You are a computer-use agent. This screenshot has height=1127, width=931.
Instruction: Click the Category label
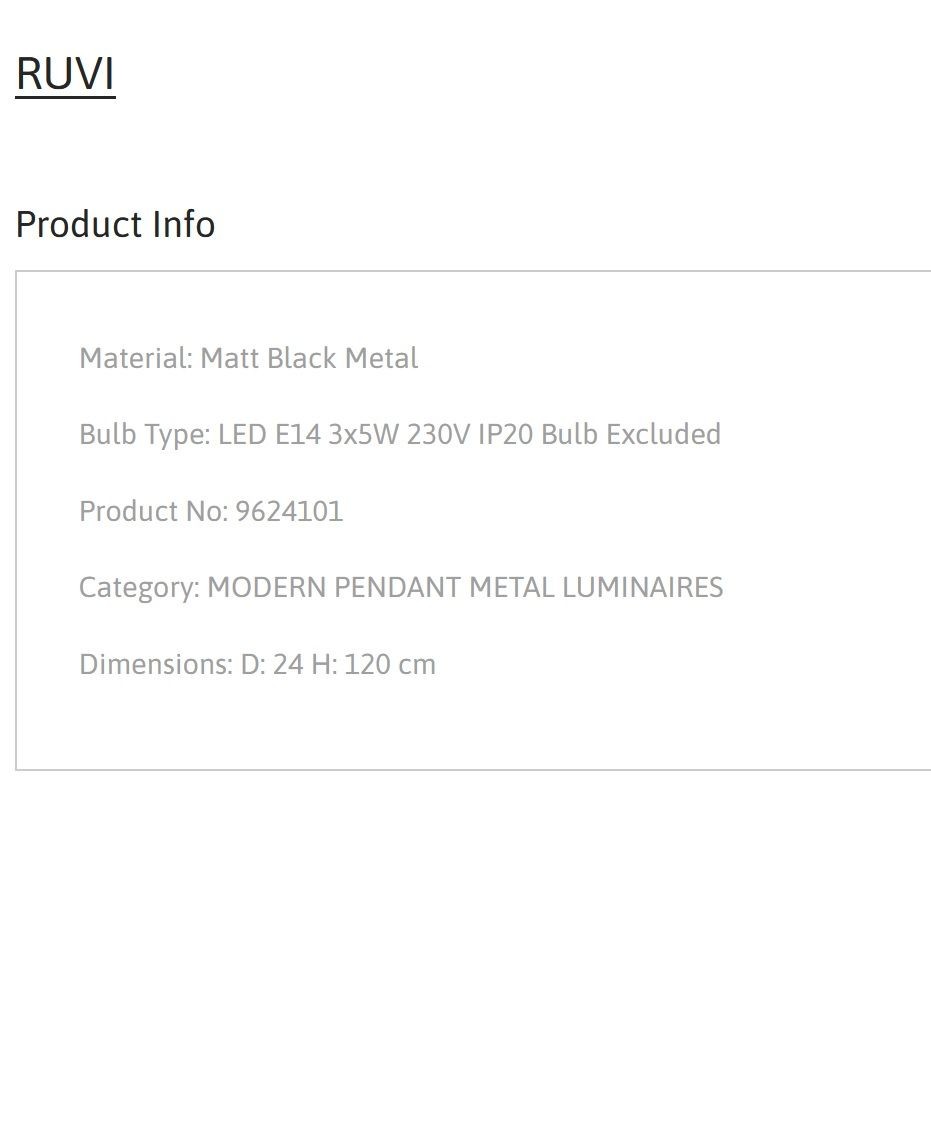139,588
